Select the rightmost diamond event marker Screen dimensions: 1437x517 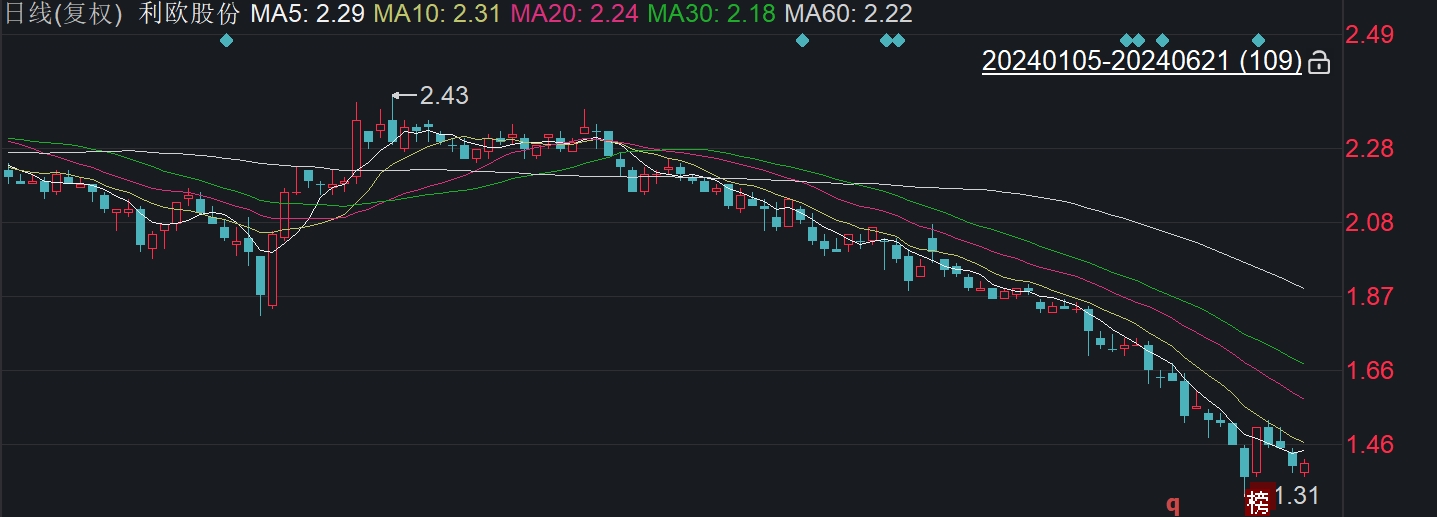point(1258,40)
